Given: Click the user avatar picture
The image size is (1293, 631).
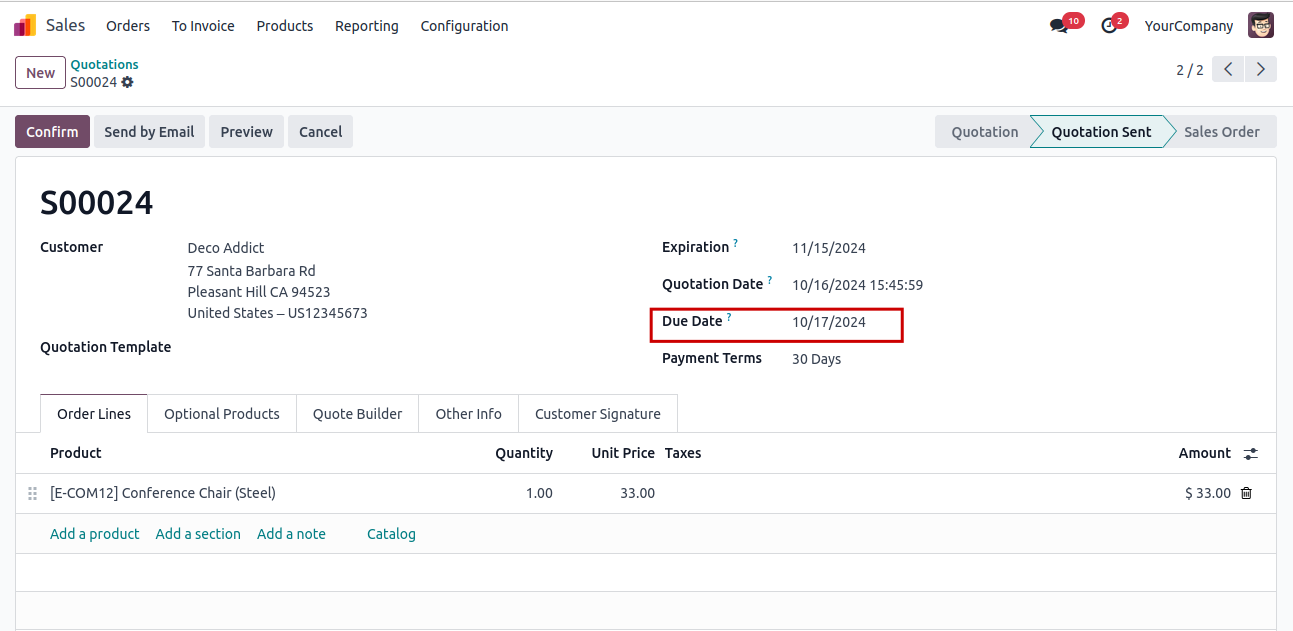Looking at the screenshot, I should pyautogui.click(x=1260, y=26).
